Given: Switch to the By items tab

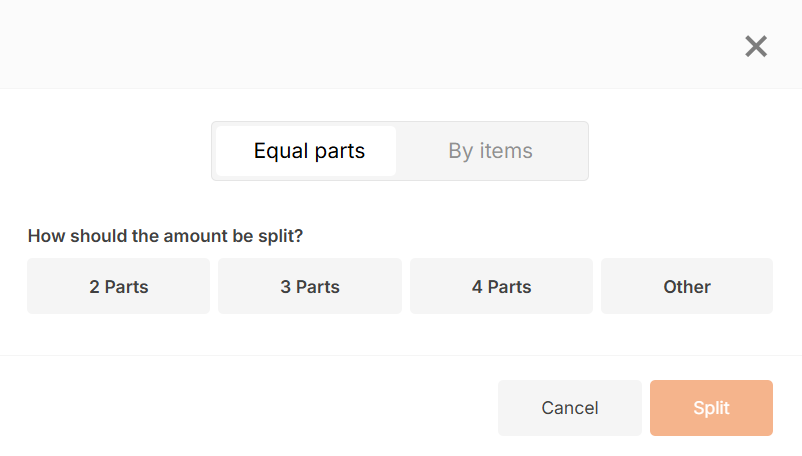Looking at the screenshot, I should pos(490,151).
